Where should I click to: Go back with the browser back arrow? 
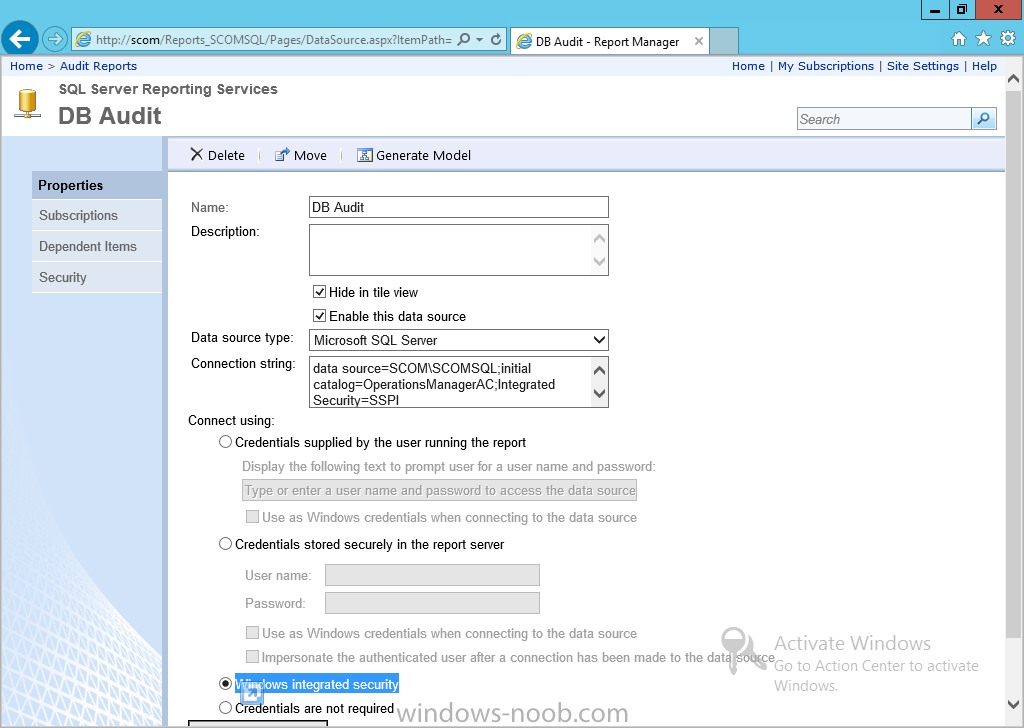20,39
